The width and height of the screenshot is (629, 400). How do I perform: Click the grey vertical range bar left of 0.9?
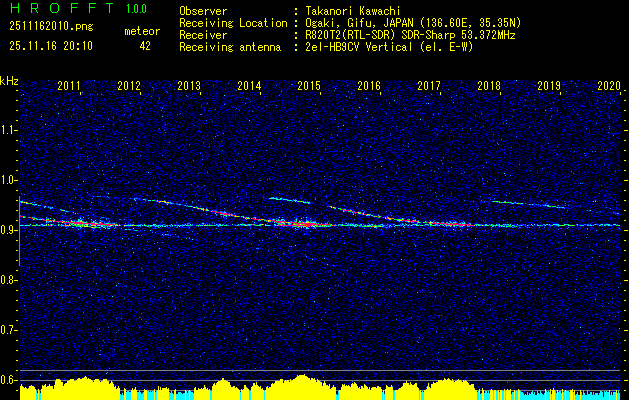coord(19,231)
